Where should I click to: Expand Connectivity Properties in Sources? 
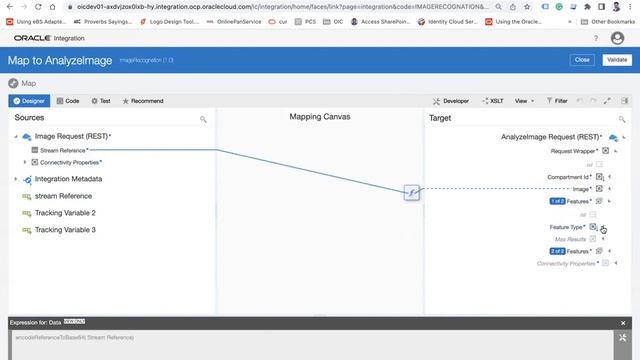tap(25, 162)
